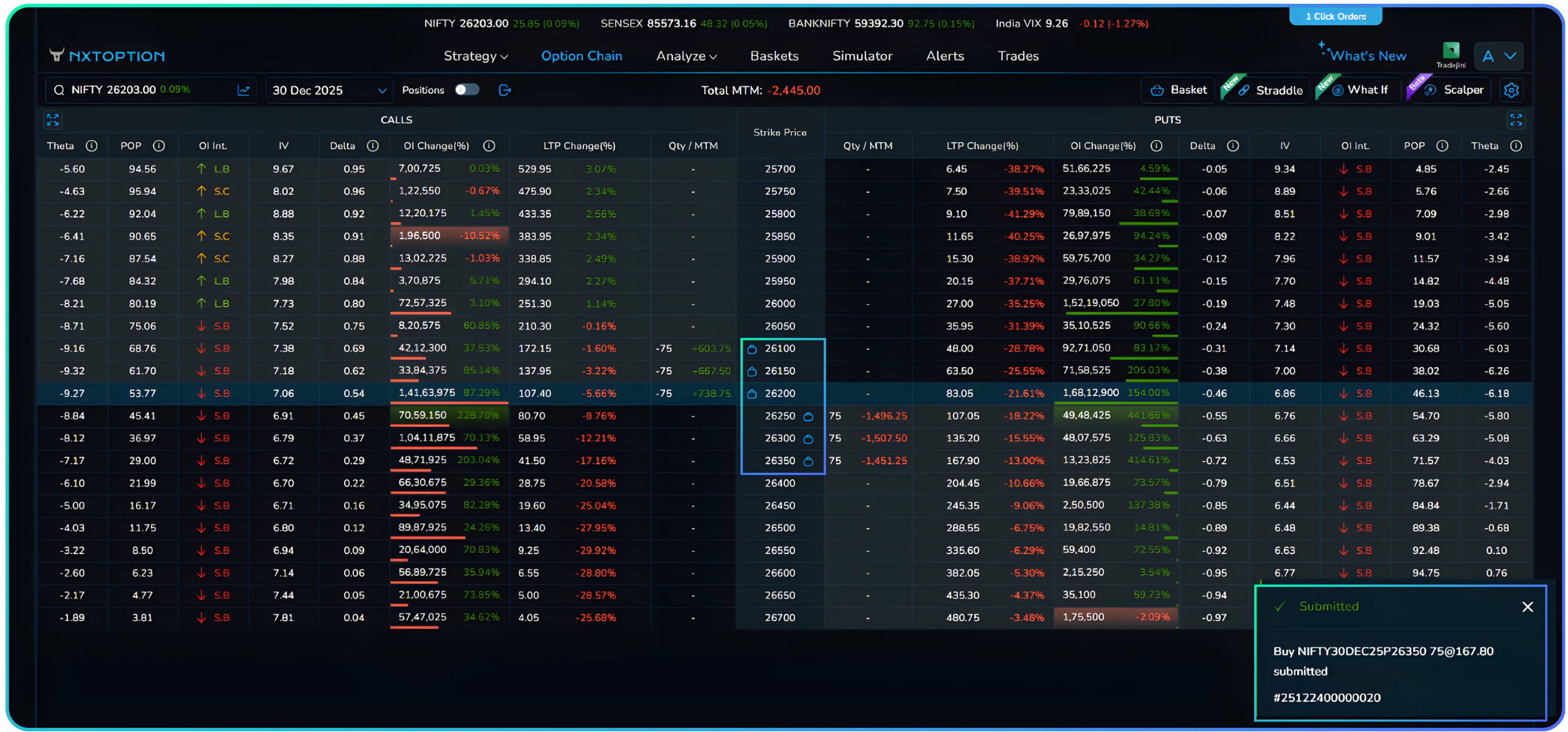This screenshot has height=732, width=1568.
Task: Switch to the Simulator tab
Action: pos(862,56)
